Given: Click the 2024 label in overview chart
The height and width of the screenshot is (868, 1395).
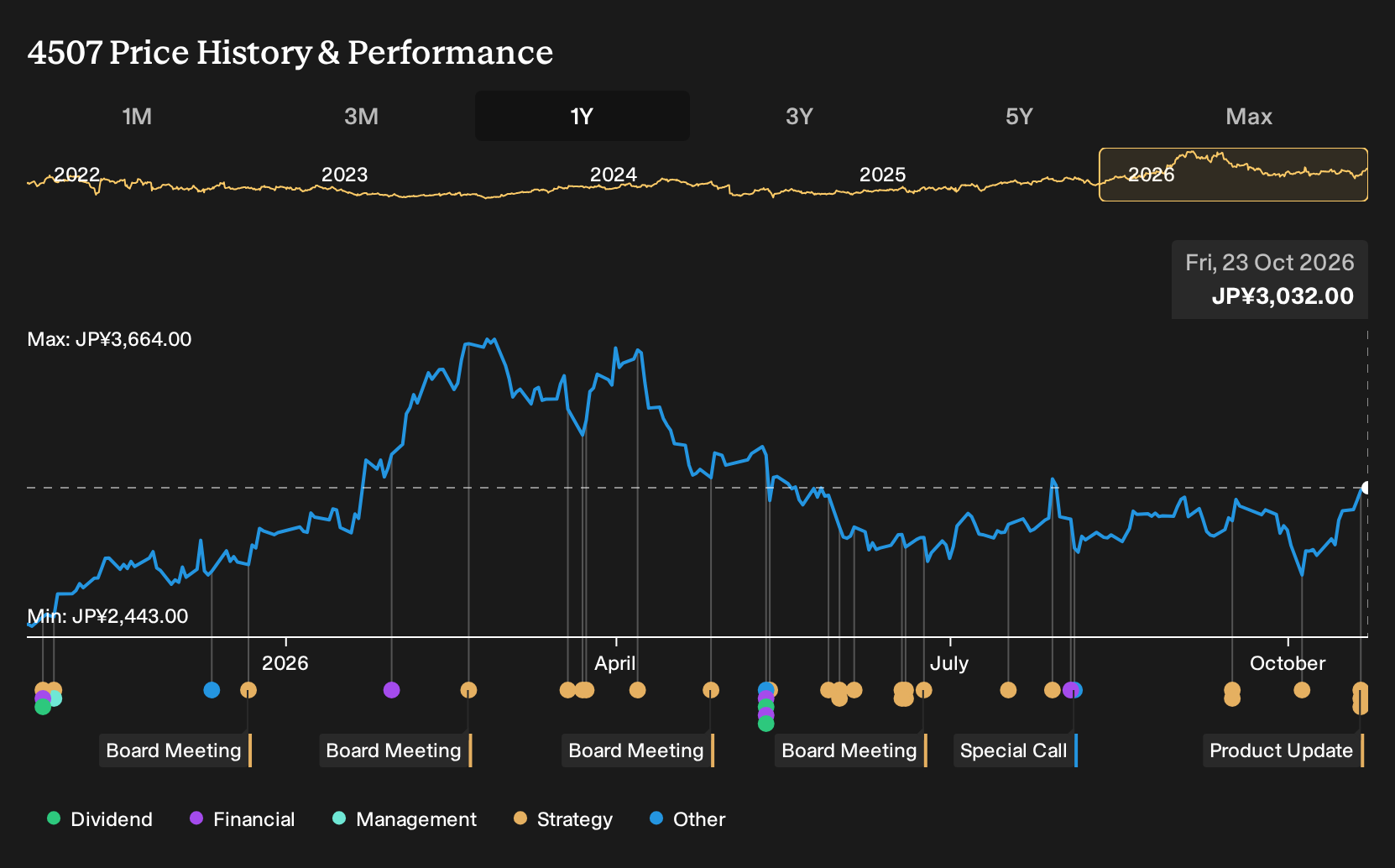Looking at the screenshot, I should [614, 175].
